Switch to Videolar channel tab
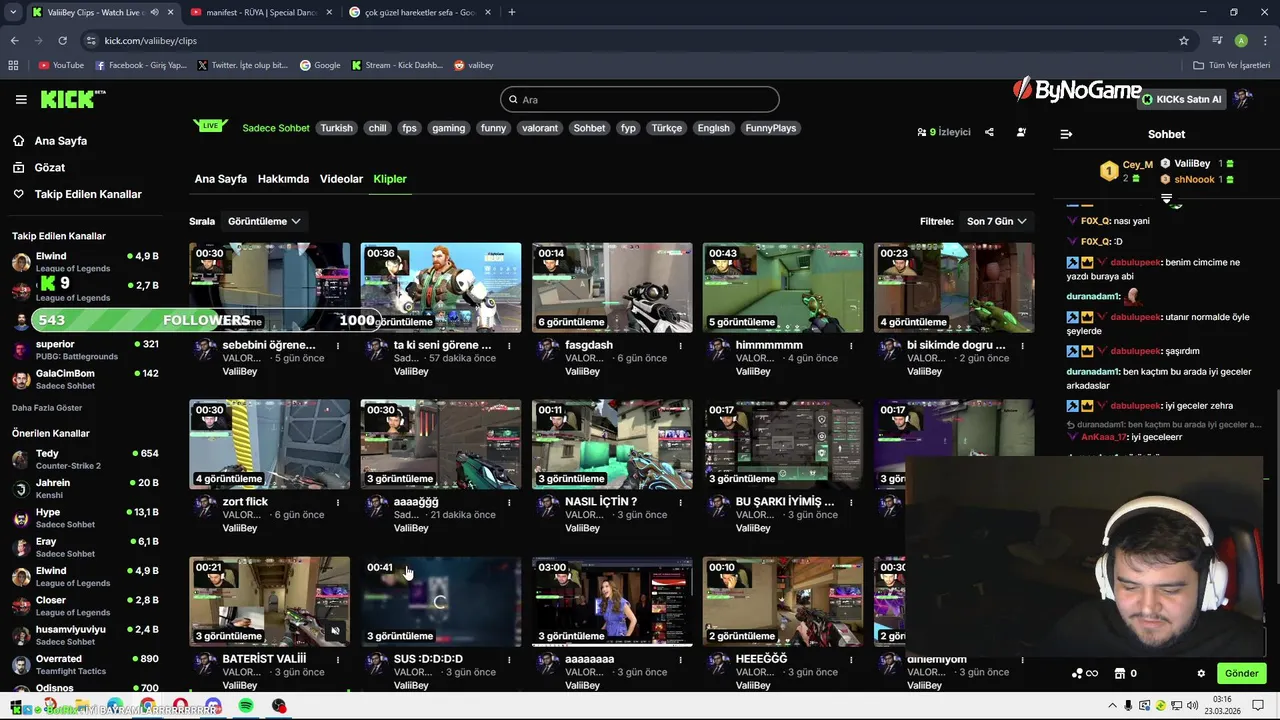Screen dimensions: 1280x720 coord(341,179)
